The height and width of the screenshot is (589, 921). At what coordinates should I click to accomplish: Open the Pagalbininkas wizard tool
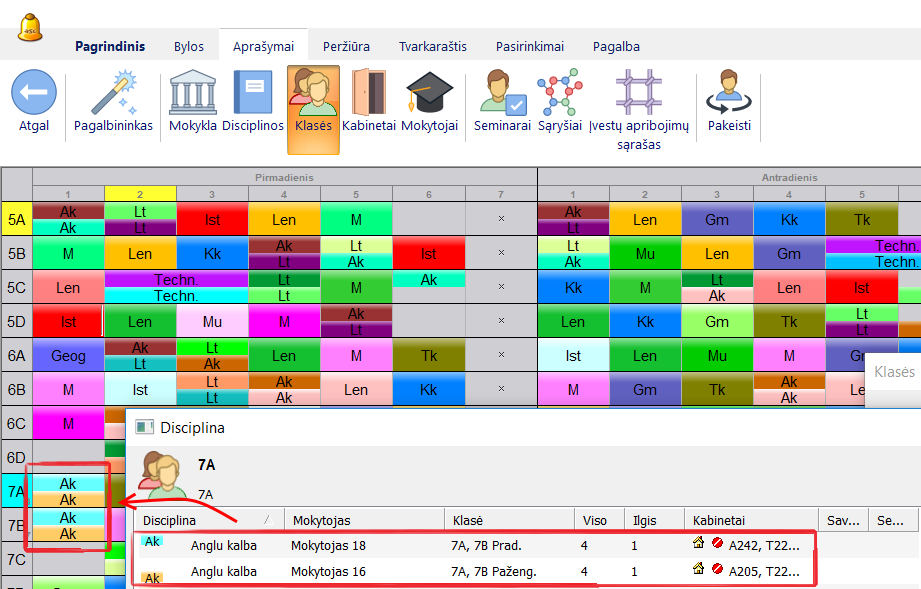point(113,93)
